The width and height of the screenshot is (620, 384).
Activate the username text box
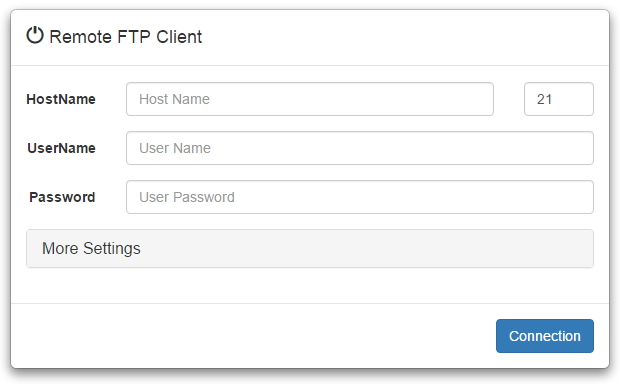click(360, 148)
